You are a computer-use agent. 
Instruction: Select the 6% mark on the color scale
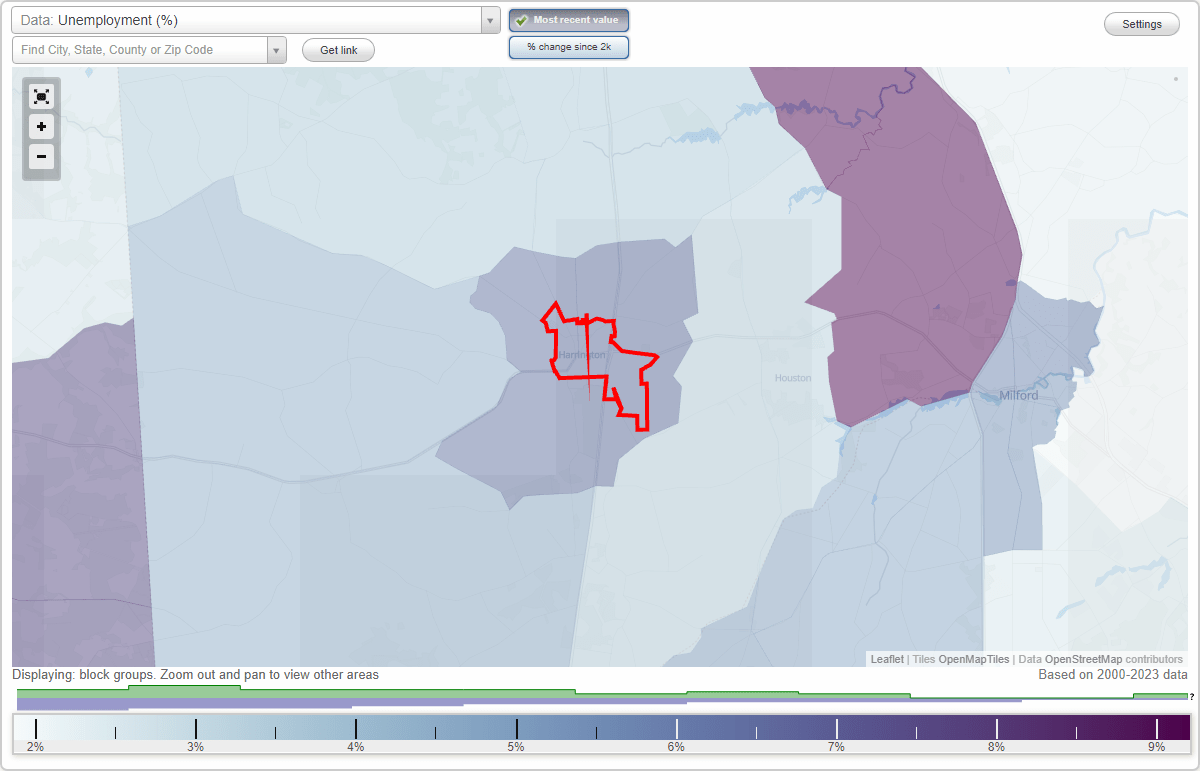click(676, 726)
